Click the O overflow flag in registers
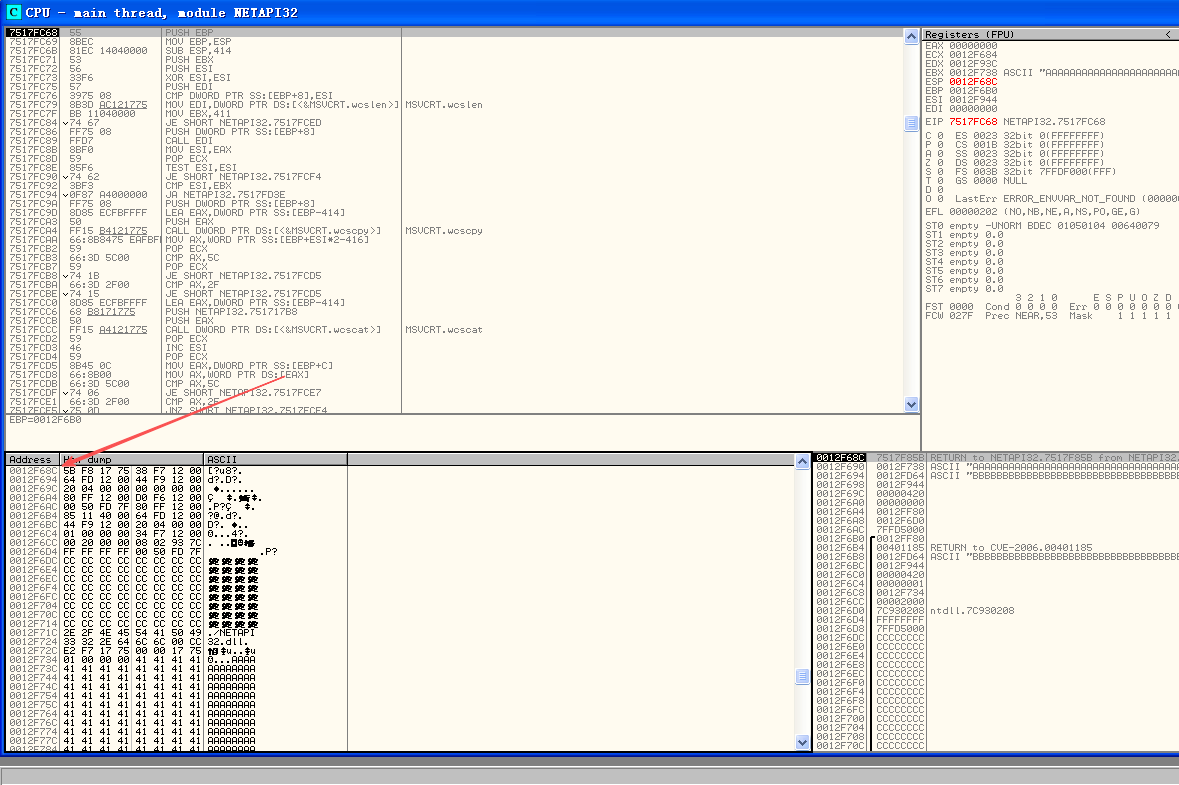The height and width of the screenshot is (785, 1179). [x=934, y=199]
